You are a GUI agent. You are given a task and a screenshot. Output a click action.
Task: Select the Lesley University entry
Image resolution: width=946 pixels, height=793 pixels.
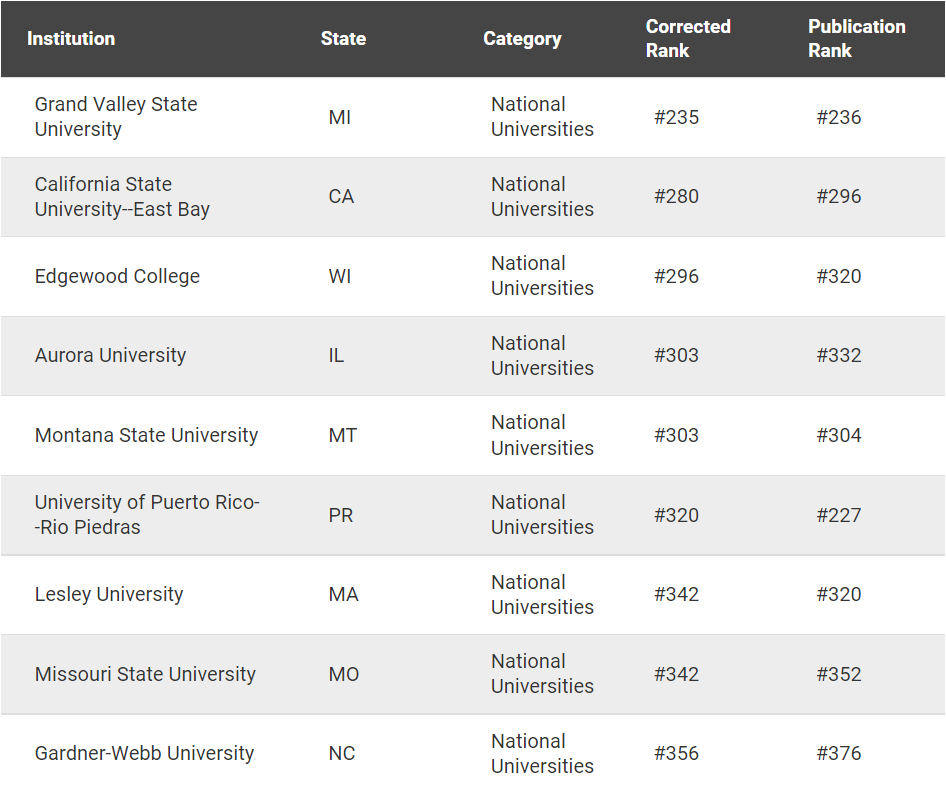[109, 595]
